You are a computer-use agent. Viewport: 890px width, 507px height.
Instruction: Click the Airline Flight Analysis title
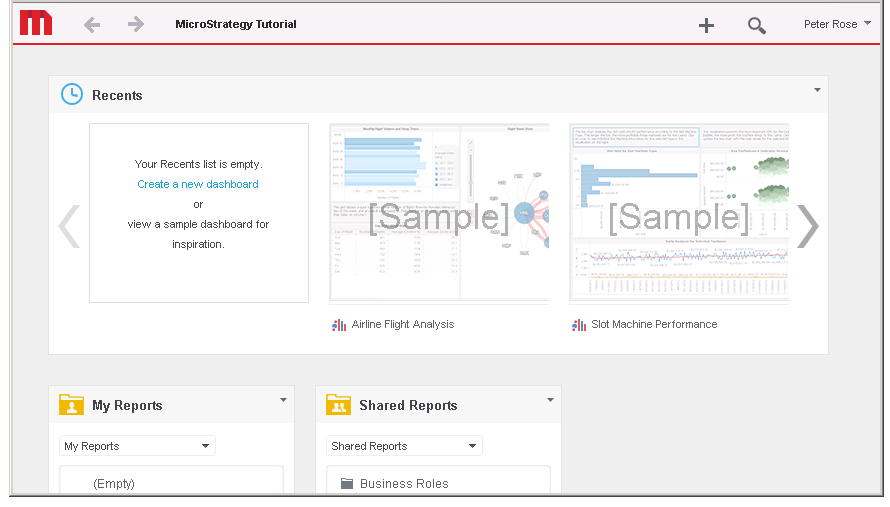pyautogui.click(x=403, y=324)
